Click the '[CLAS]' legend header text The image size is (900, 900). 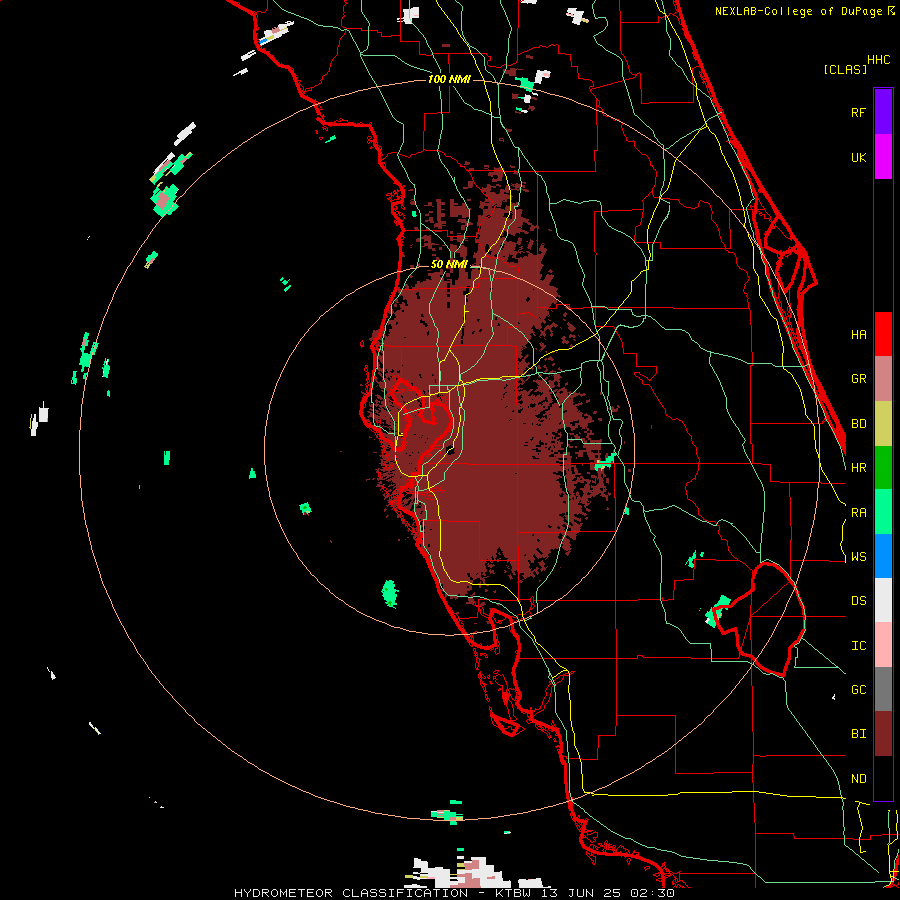[x=845, y=70]
